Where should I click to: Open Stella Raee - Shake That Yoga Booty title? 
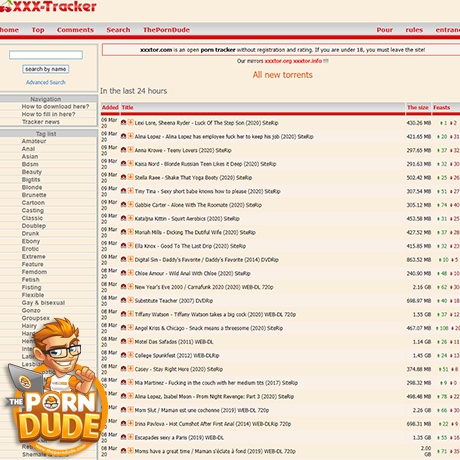point(193,178)
